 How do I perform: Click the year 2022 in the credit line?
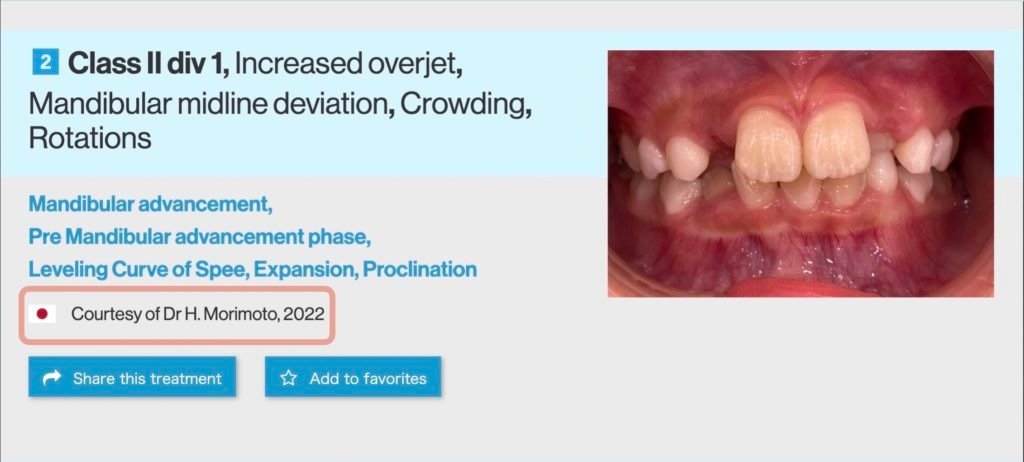coord(304,314)
